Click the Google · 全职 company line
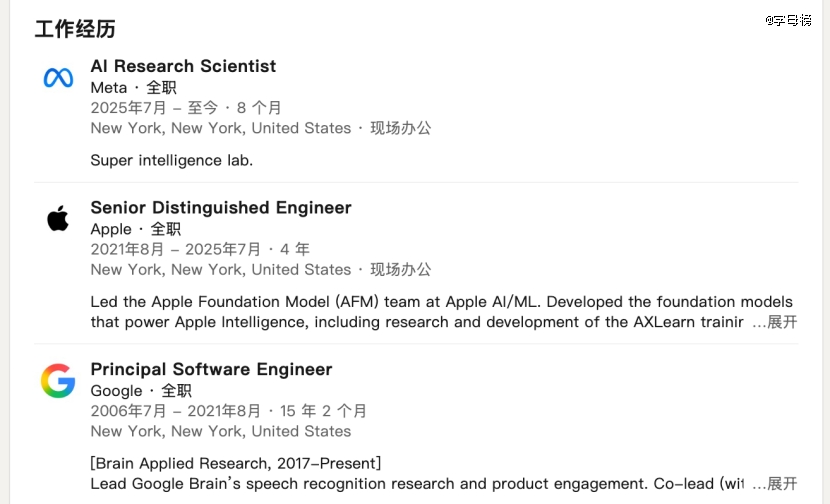This screenshot has width=830, height=504. coord(141,391)
